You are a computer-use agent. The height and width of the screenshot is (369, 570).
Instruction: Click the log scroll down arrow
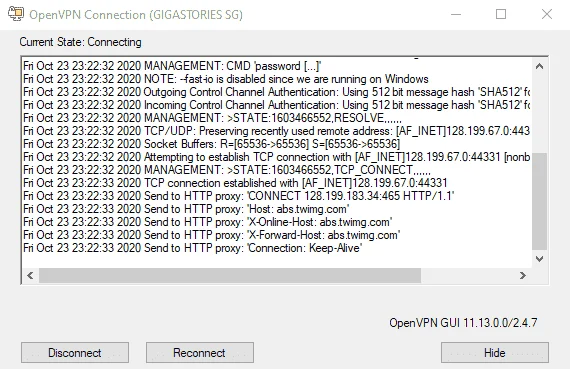539,259
